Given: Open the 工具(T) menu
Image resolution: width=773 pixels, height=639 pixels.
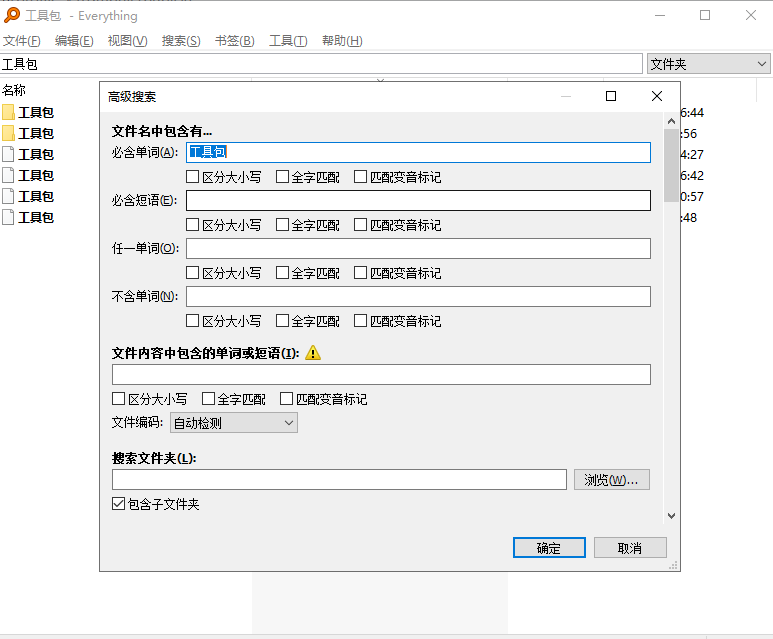Looking at the screenshot, I should coord(288,40).
